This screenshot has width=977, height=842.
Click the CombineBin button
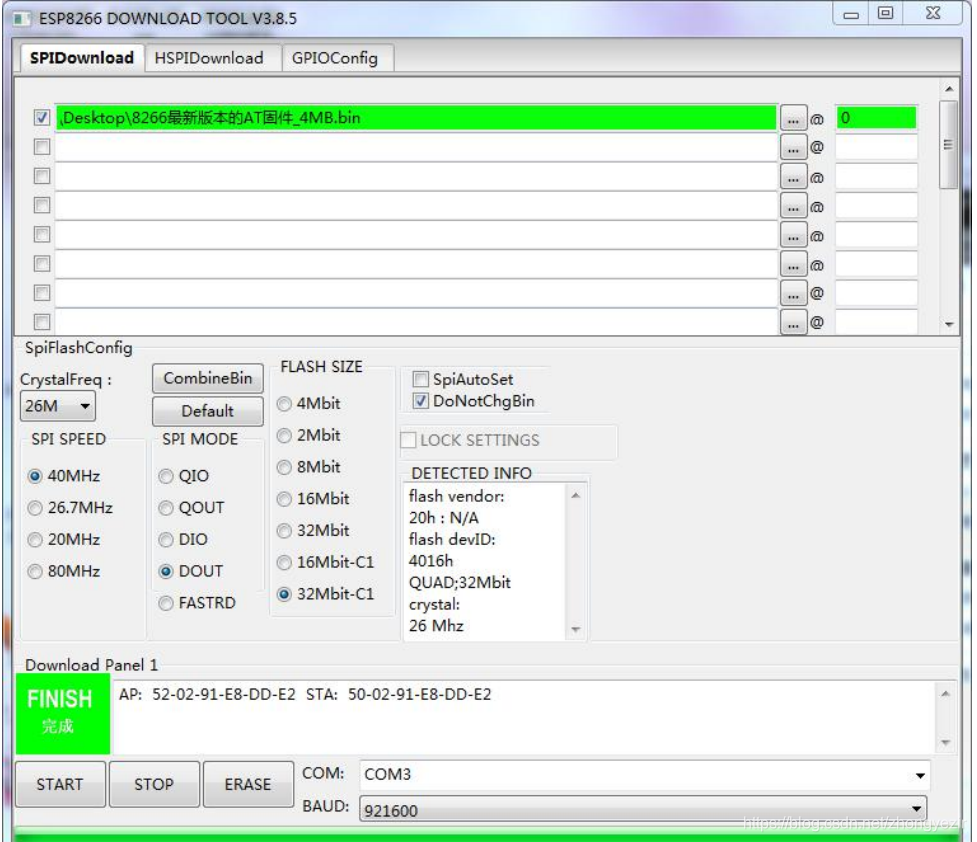(x=207, y=378)
